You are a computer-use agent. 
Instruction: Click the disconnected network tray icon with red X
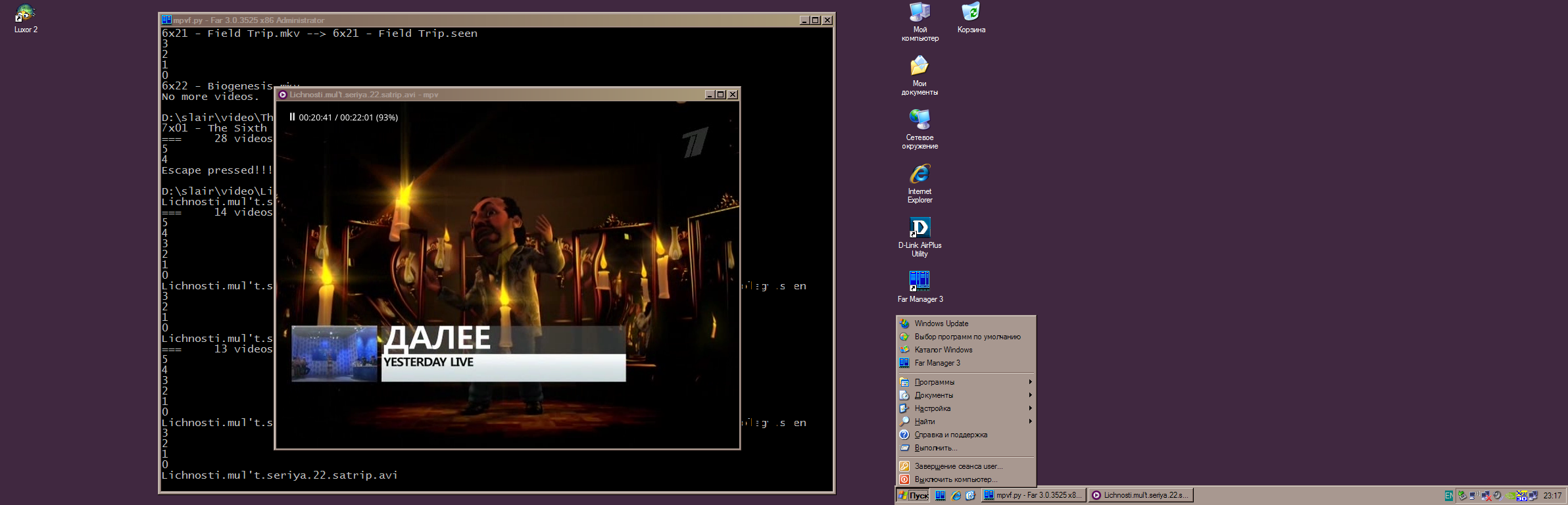(1486, 496)
